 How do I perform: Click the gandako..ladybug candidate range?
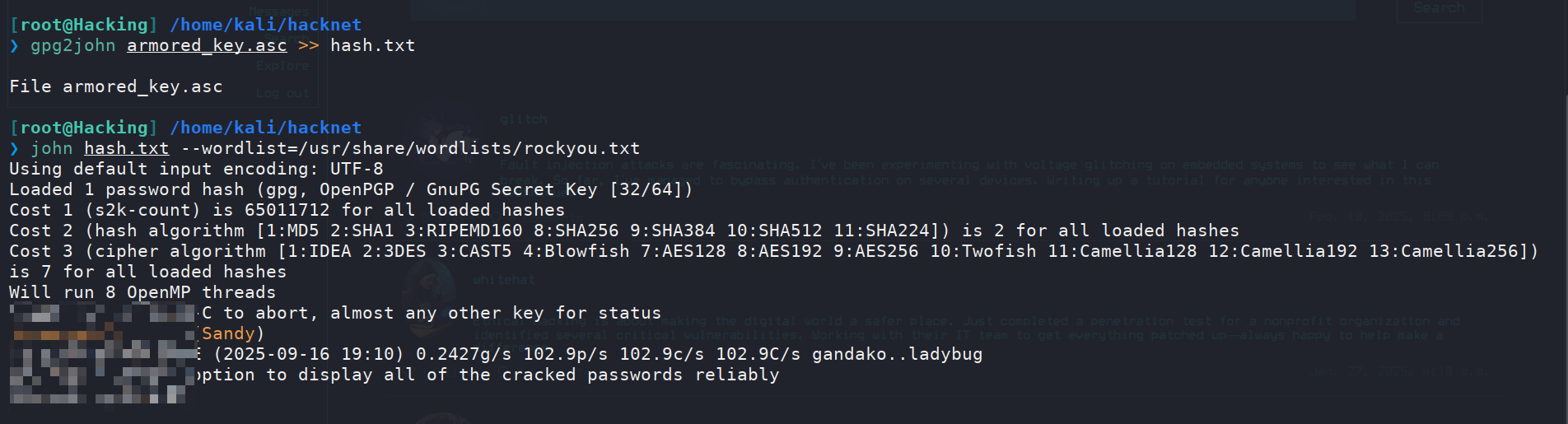(898, 355)
